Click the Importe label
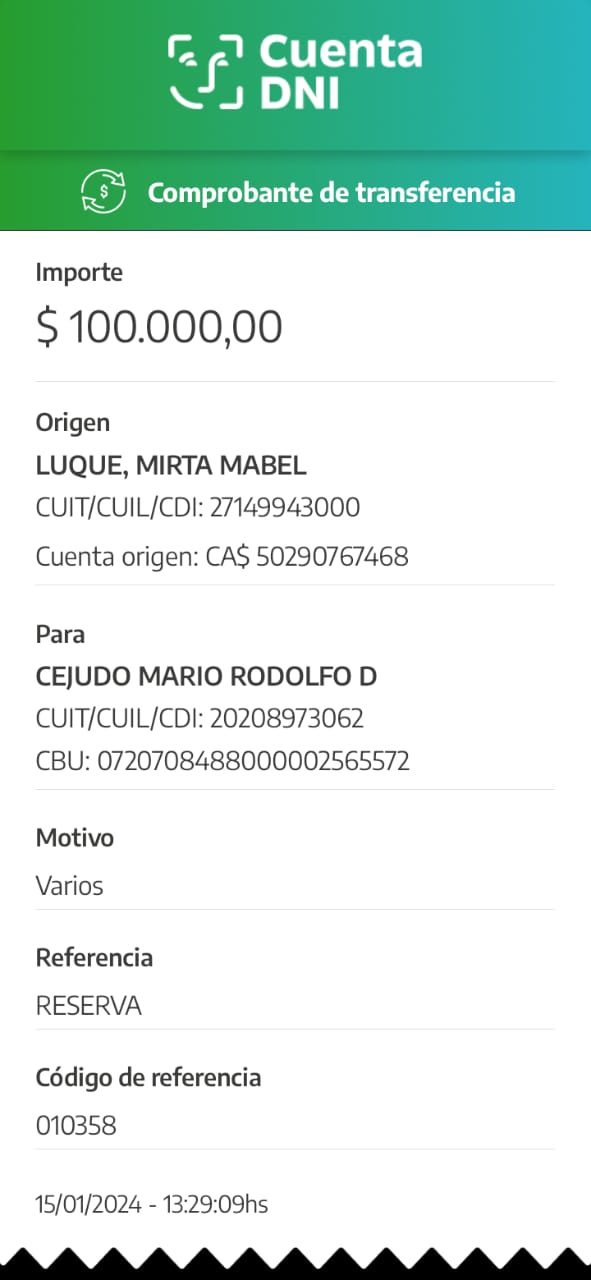 (x=79, y=272)
